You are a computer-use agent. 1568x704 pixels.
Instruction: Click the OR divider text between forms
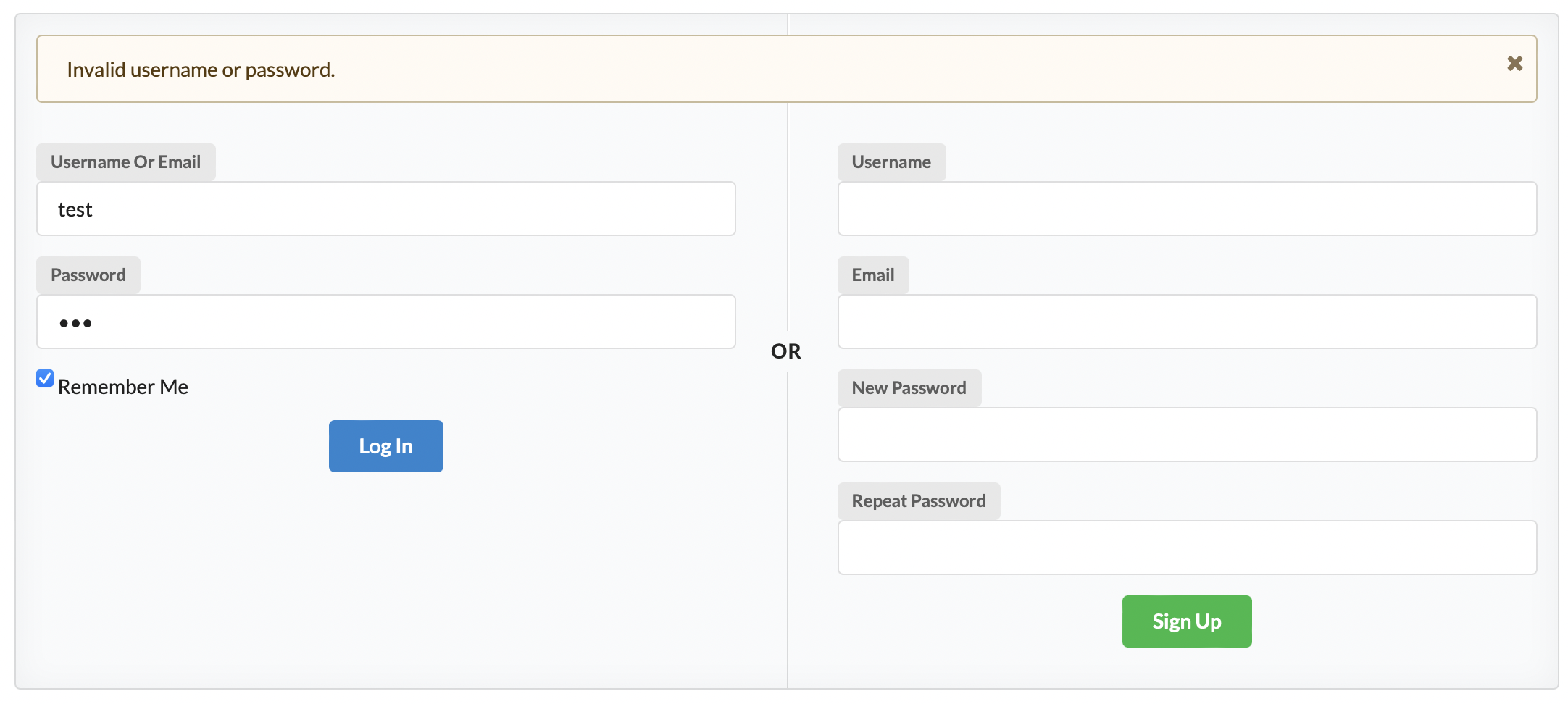786,351
